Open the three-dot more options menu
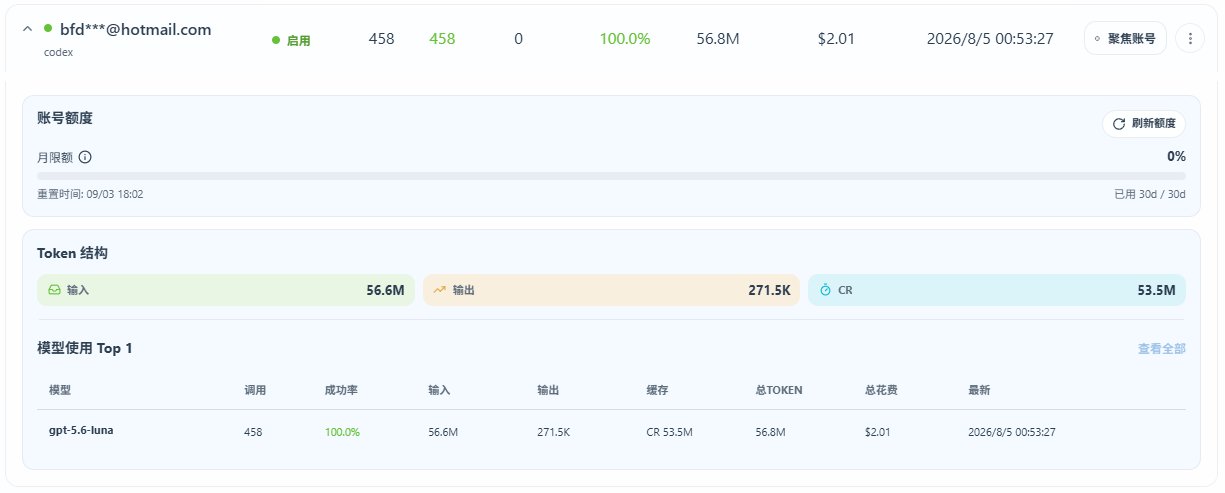The image size is (1225, 493). (x=1190, y=39)
